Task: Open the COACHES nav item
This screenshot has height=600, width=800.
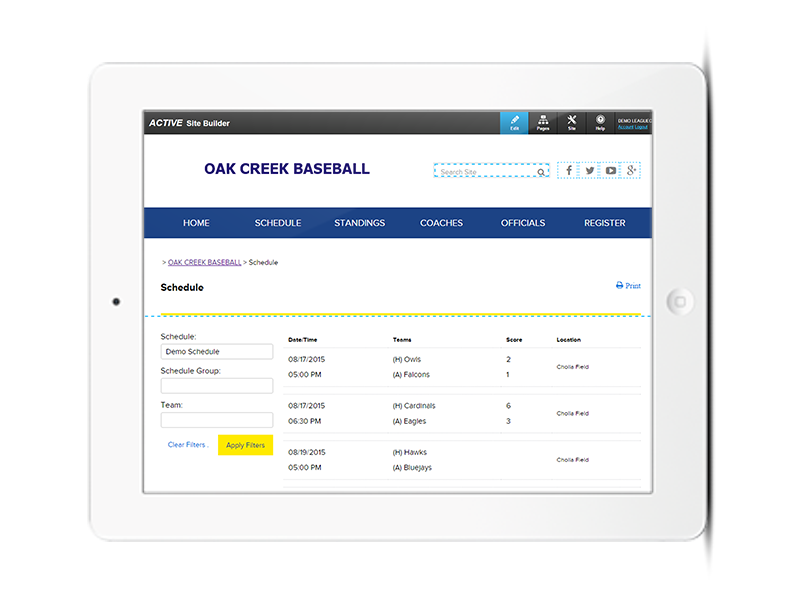Action: point(441,223)
